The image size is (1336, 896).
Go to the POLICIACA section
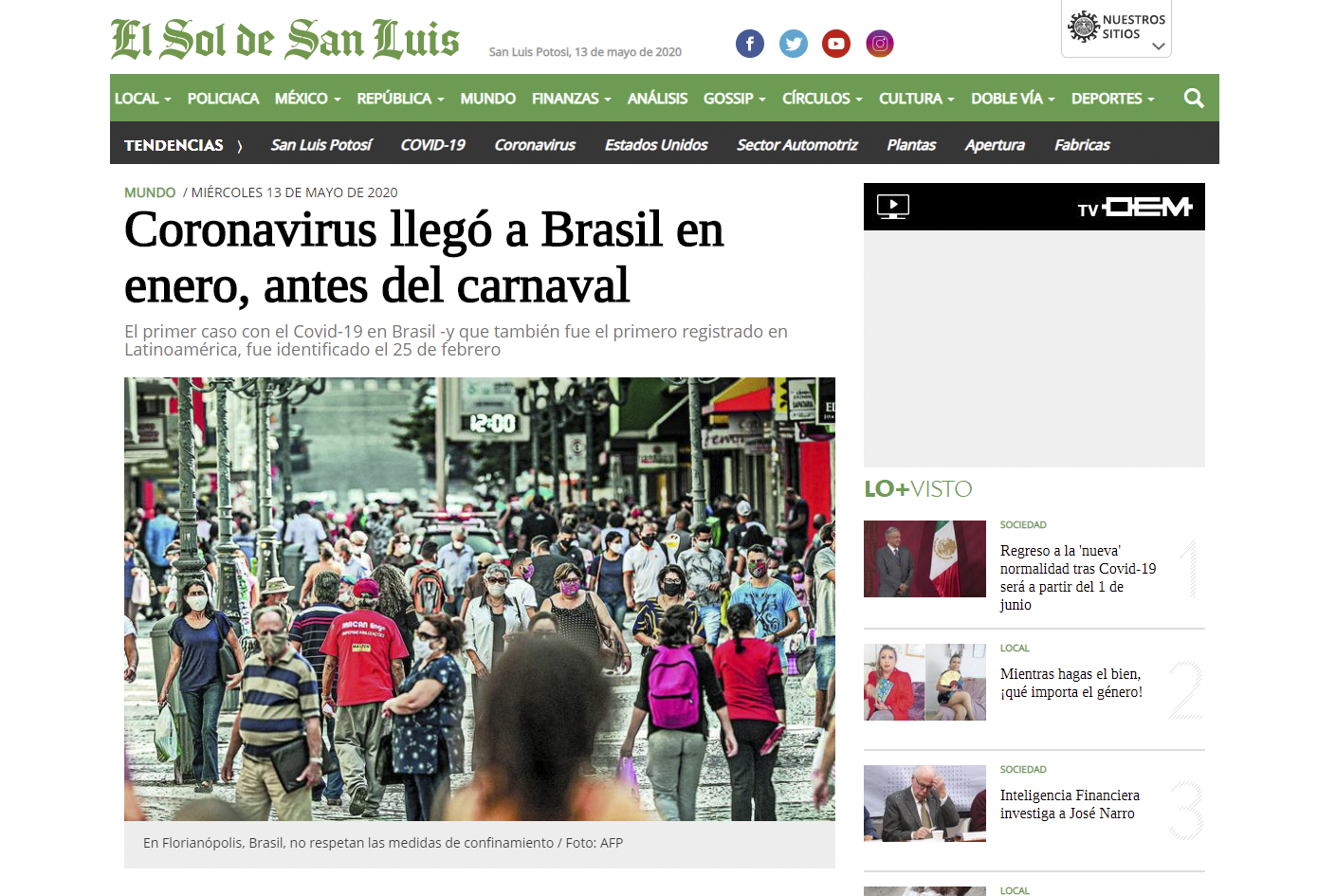[x=223, y=98]
